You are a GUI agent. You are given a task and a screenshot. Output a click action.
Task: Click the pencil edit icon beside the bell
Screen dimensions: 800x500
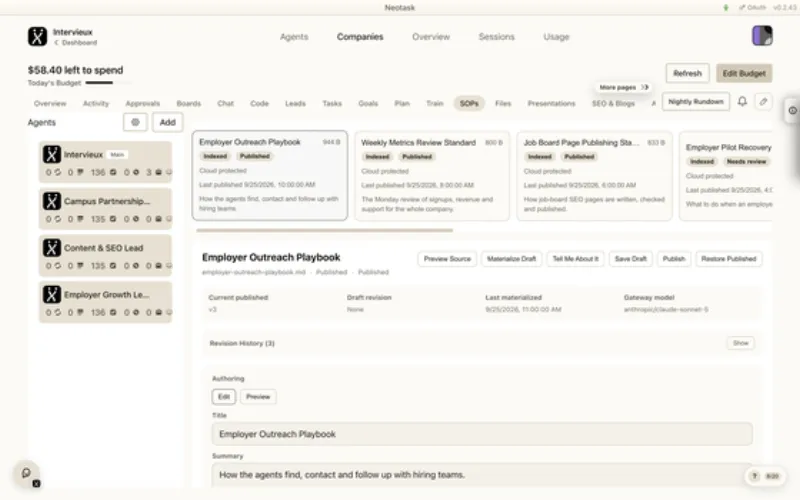pos(763,102)
